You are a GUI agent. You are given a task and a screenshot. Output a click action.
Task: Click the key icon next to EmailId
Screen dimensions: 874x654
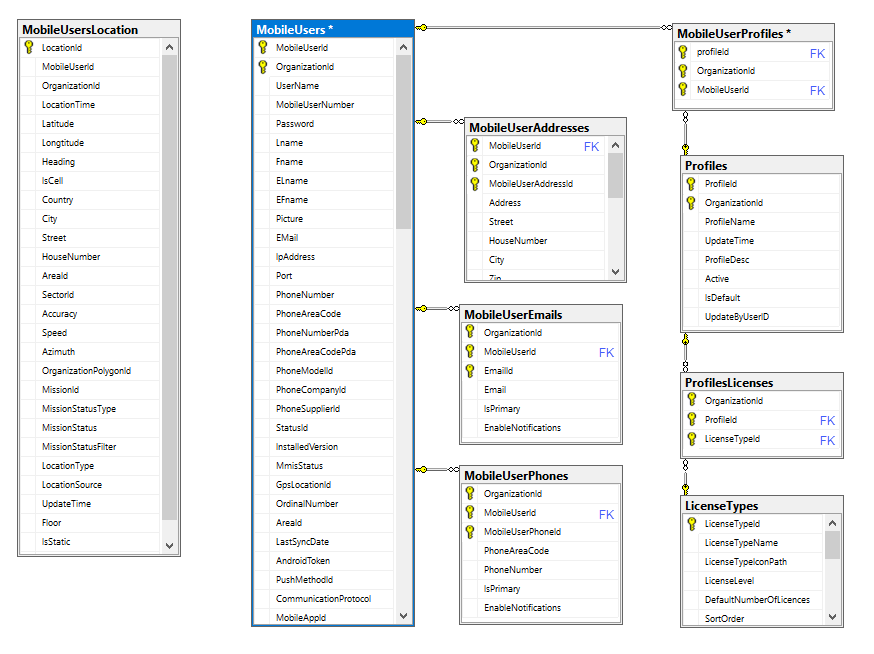click(x=470, y=371)
